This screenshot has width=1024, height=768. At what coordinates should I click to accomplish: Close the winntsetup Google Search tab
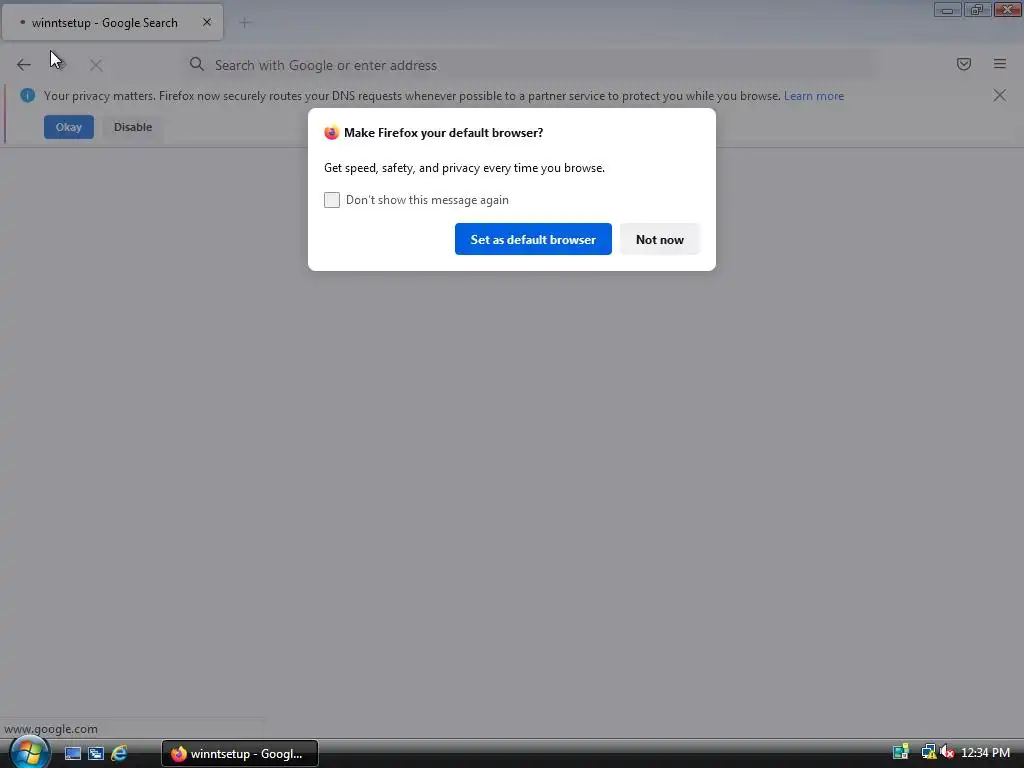206,22
